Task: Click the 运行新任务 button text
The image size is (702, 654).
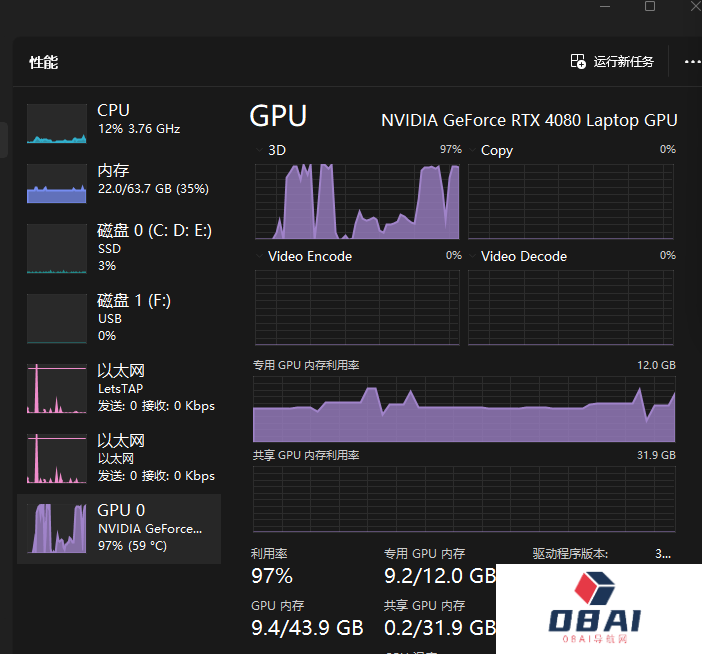Action: point(623,62)
